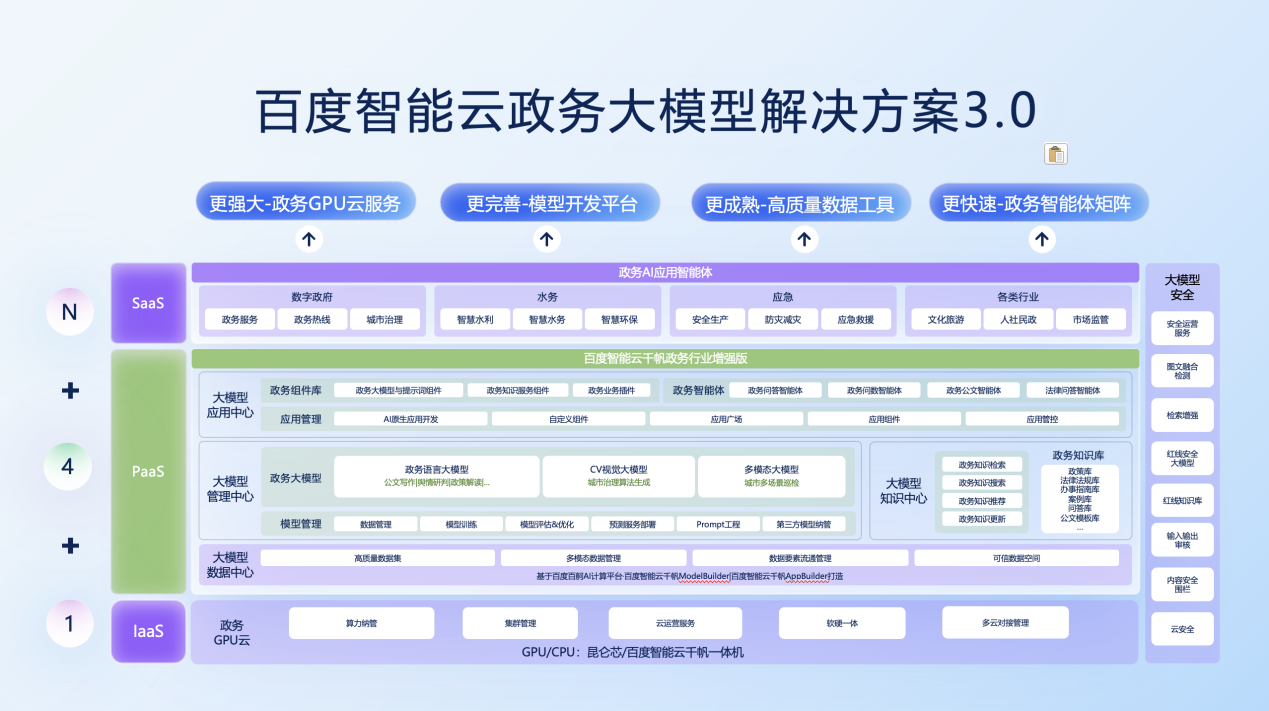Click the plus sign between N and 4
Screen dimensions: 1269x711
[x=70, y=391]
